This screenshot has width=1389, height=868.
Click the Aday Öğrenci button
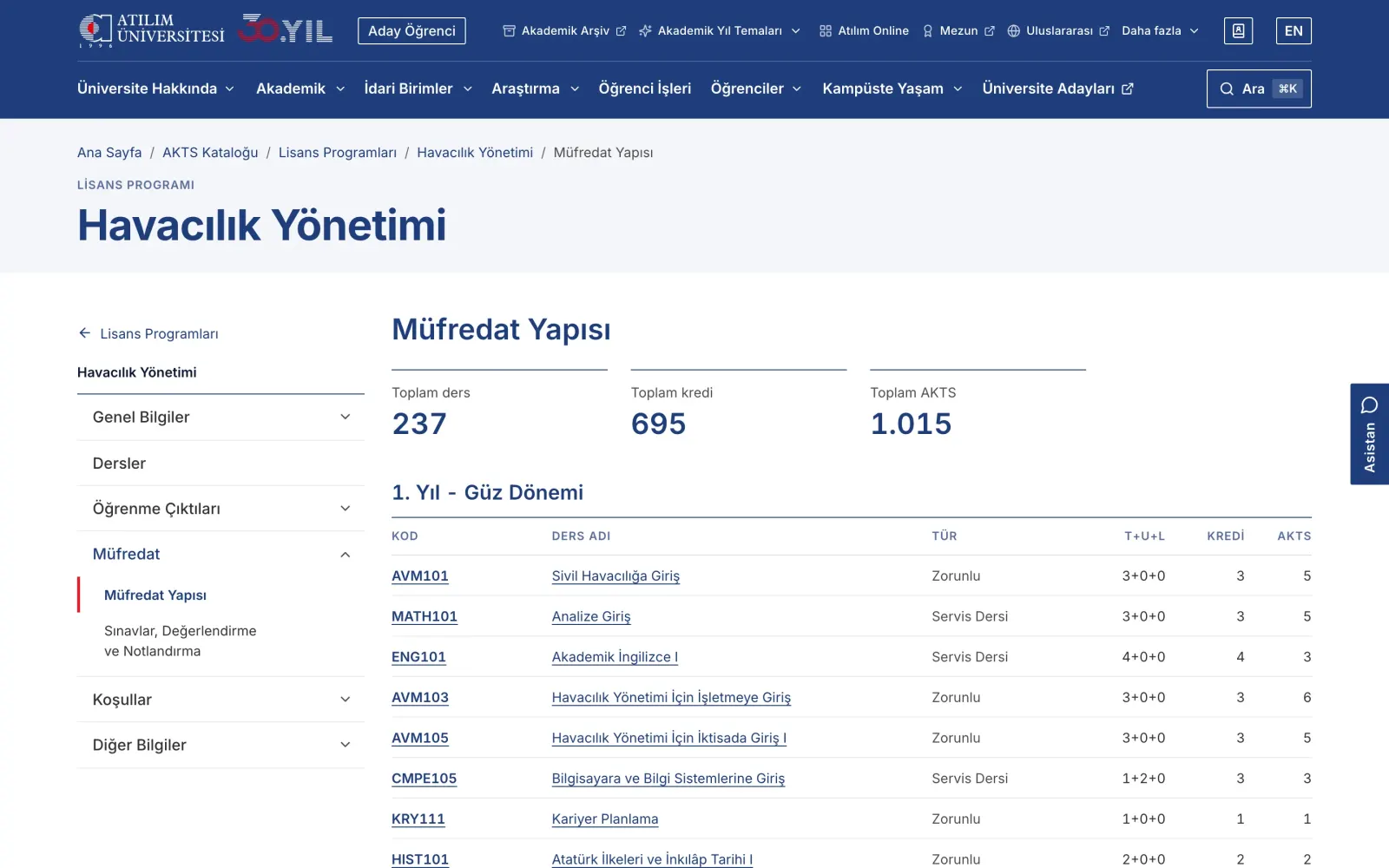[411, 30]
